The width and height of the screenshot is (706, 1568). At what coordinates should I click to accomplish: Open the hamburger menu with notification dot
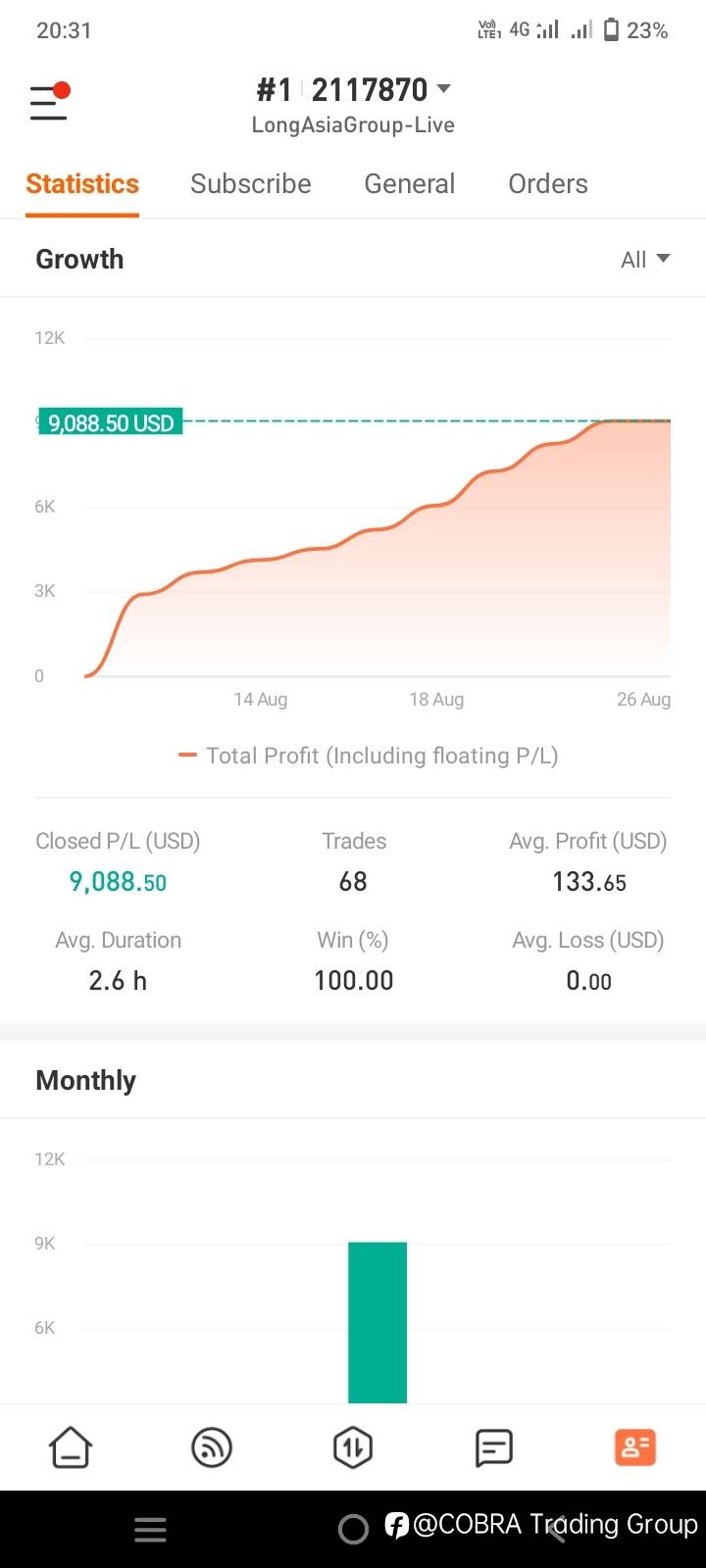(49, 102)
